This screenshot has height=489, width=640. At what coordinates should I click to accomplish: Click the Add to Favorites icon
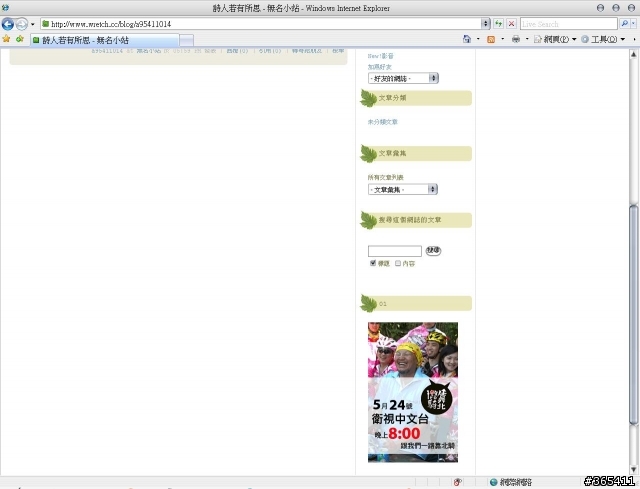point(20,39)
